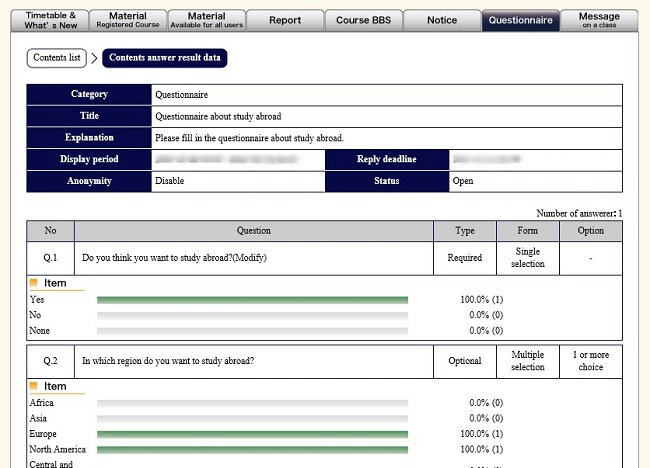This screenshot has height=468, width=650.
Task: Click the orange Item icon under Q.1
Action: [34, 283]
